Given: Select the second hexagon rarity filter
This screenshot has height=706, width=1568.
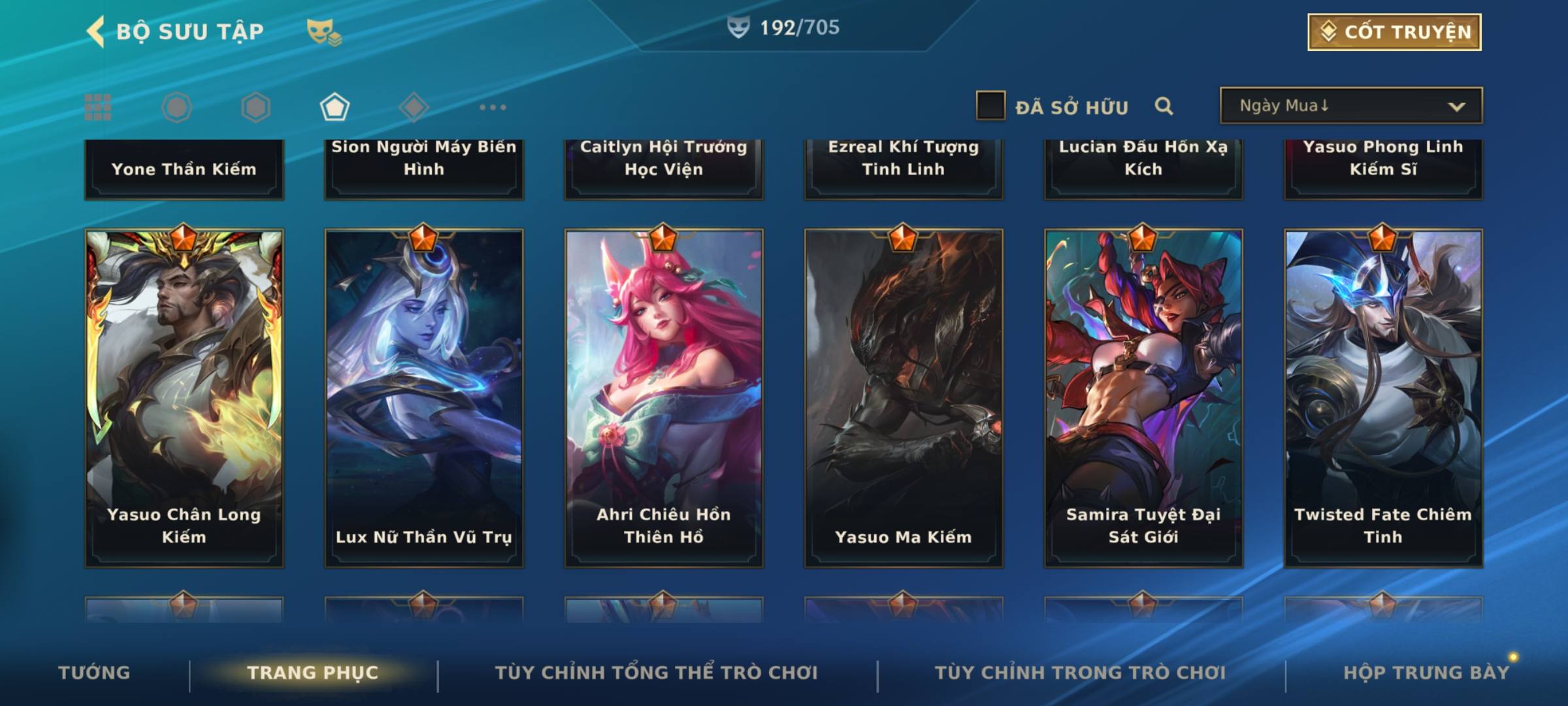Looking at the screenshot, I should (x=255, y=107).
